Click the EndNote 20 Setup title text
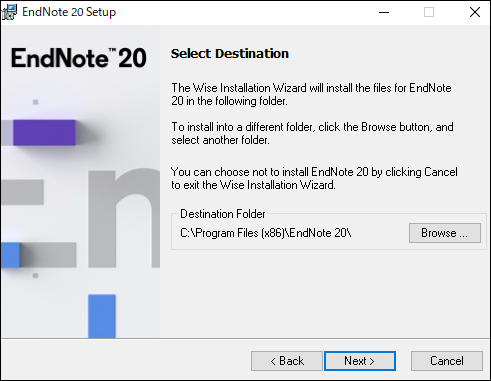Viewport: 491px width, 381px height. coord(69,12)
